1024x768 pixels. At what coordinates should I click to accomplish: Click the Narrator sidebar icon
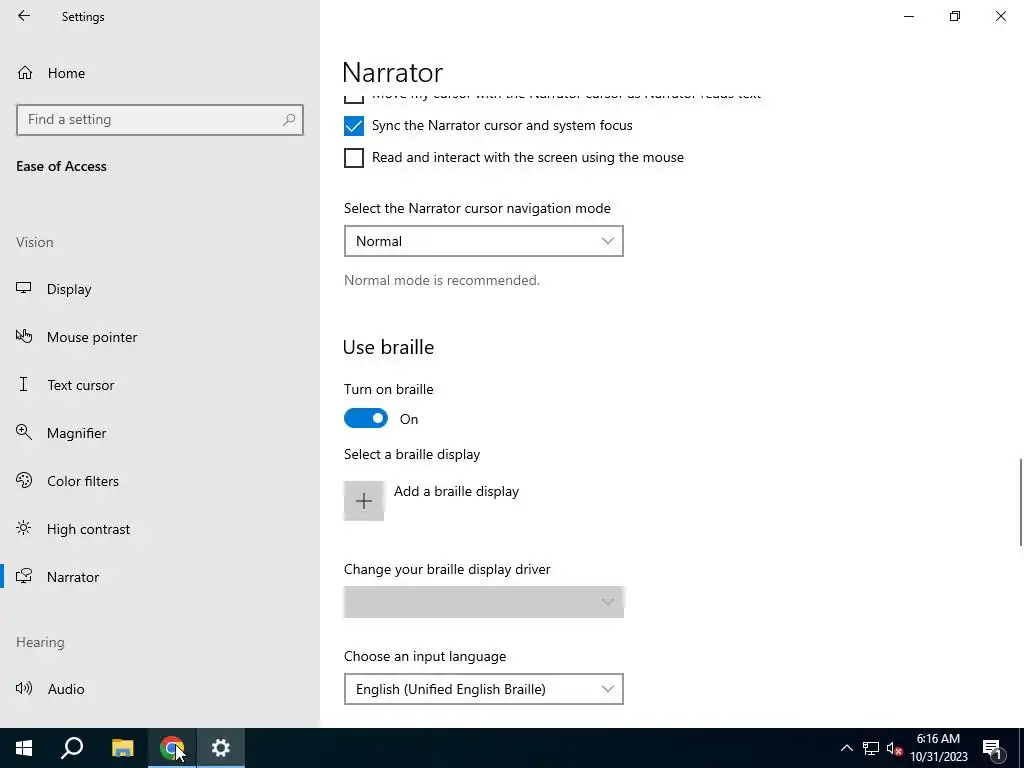coord(24,576)
